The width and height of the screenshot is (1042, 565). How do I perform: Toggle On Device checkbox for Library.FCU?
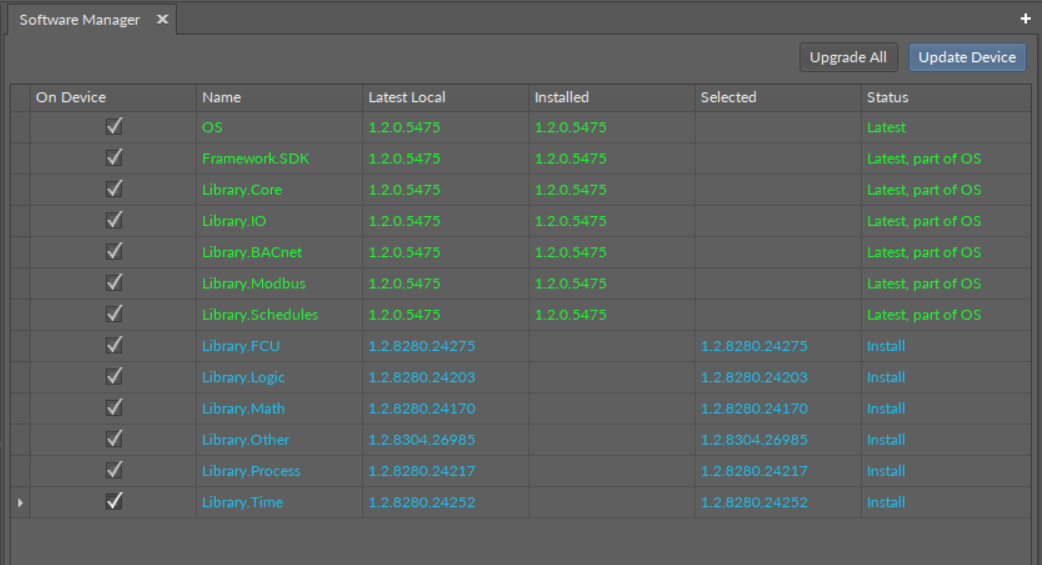click(x=114, y=345)
